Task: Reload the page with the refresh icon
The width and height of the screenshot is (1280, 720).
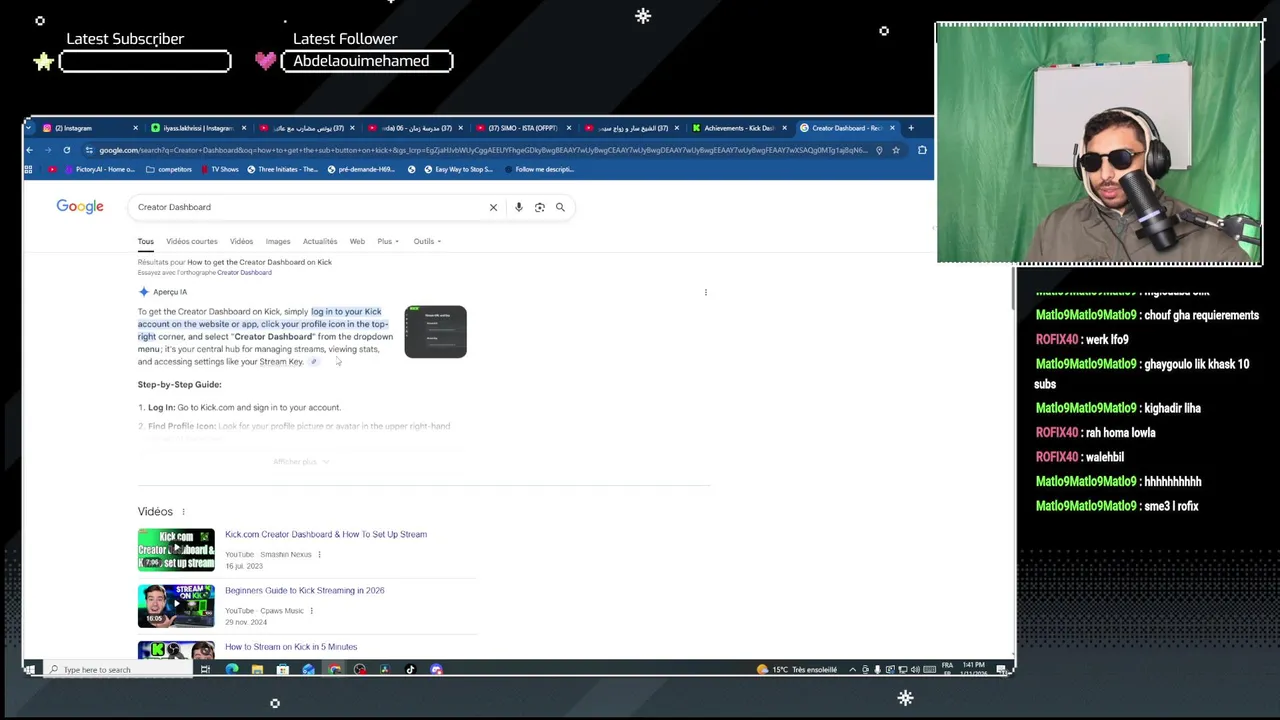Action: (x=67, y=150)
